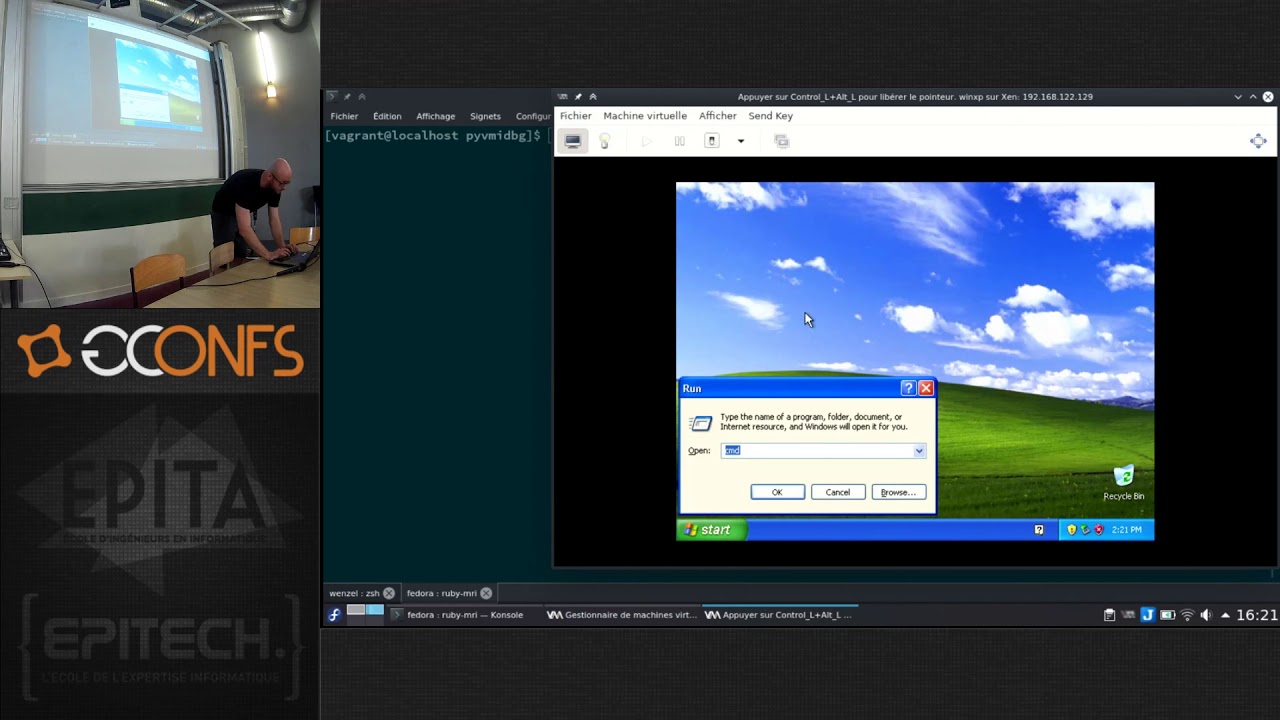Click the VM shutdown power button

coord(712,142)
